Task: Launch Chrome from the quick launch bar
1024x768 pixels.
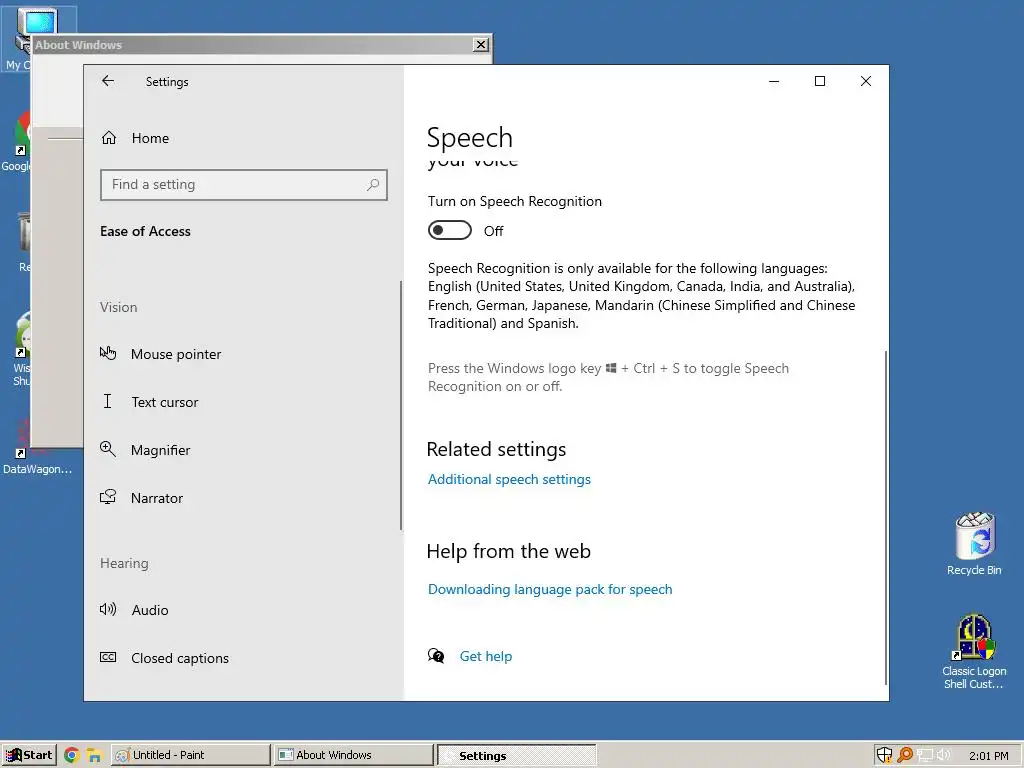Action: 71,756
